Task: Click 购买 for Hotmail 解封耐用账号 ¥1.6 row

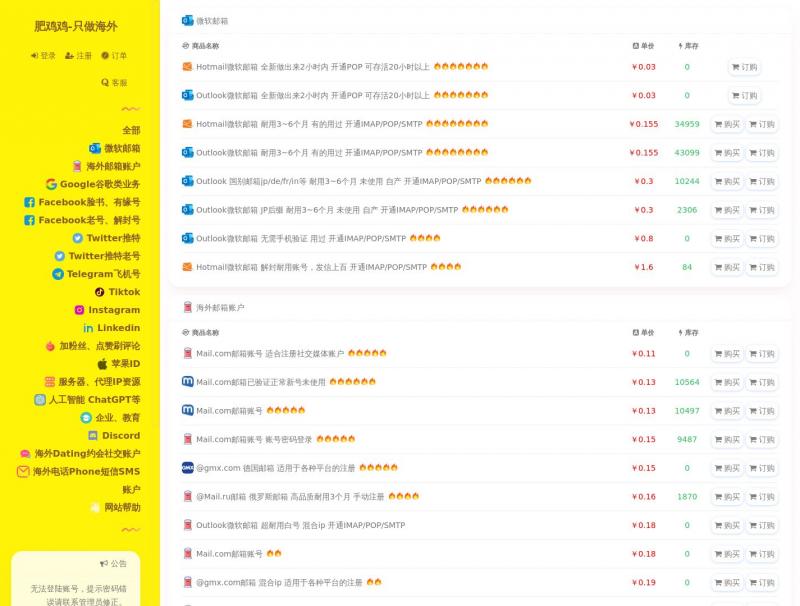Action: [x=728, y=267]
